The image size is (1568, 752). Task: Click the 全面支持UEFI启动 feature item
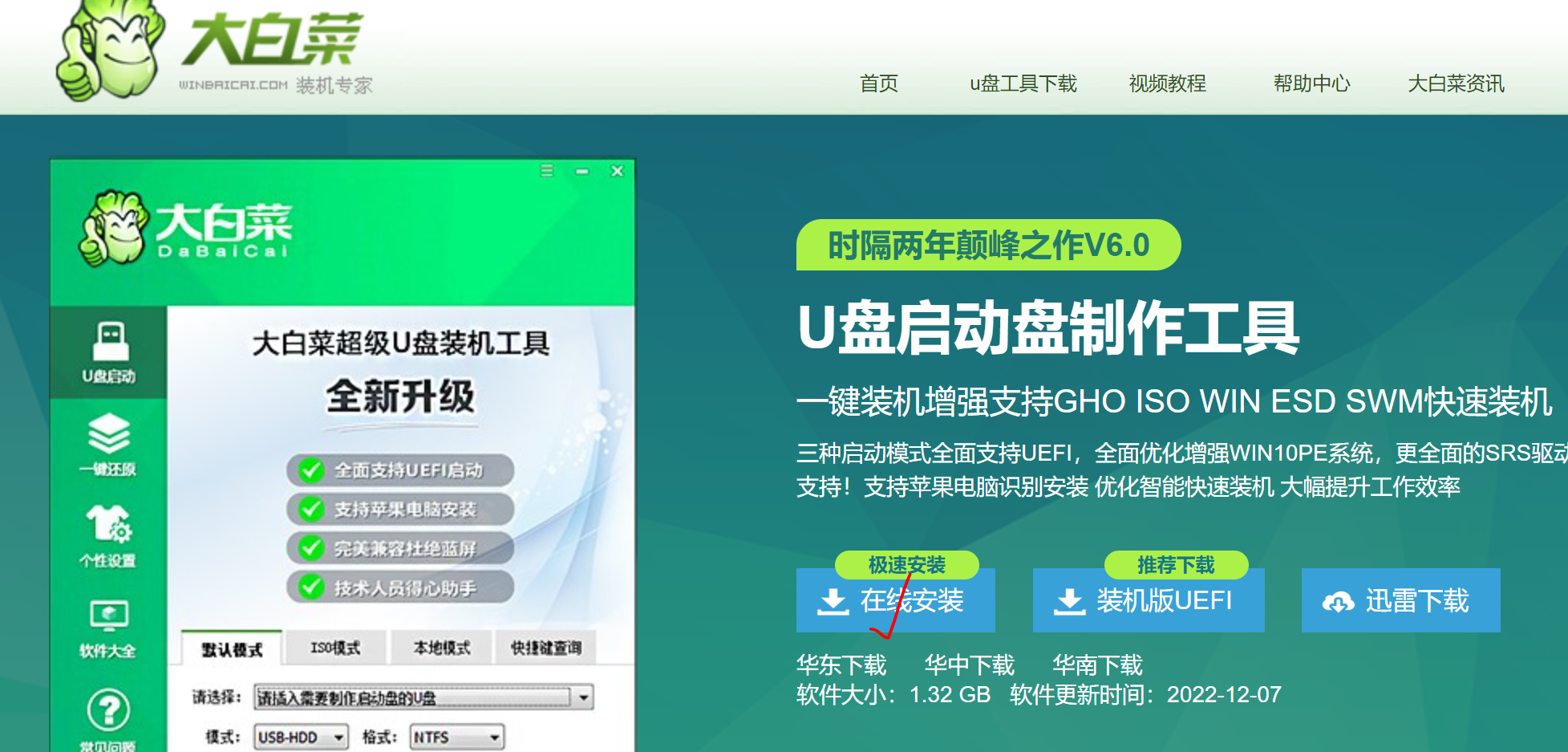click(x=400, y=469)
